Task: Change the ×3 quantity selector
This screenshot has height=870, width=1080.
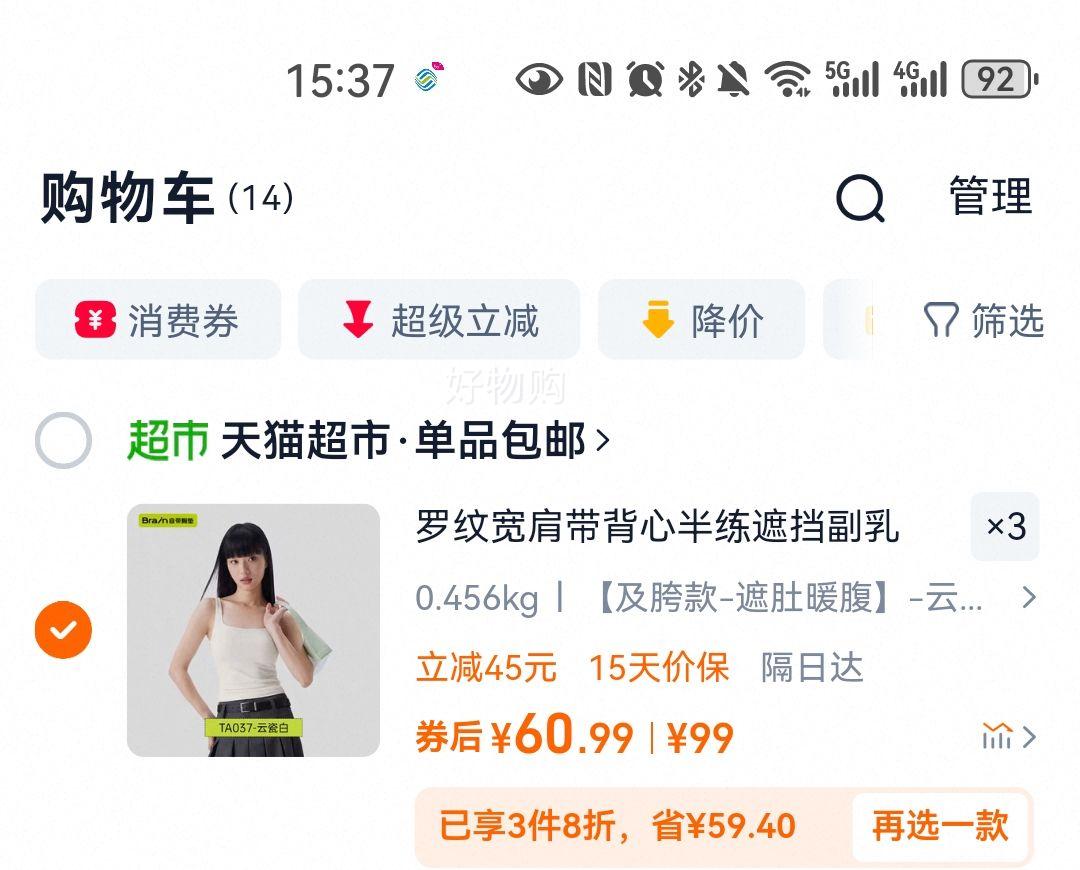Action: (1004, 527)
